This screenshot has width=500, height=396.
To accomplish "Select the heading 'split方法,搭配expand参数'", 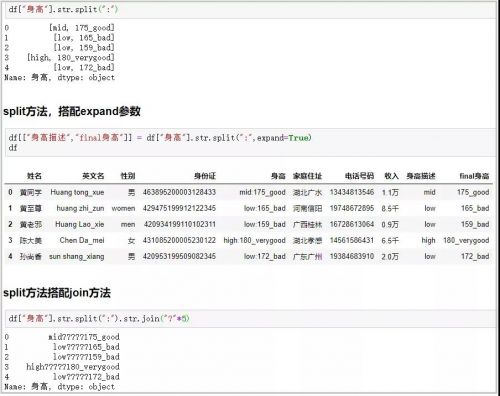I will 72,111.
